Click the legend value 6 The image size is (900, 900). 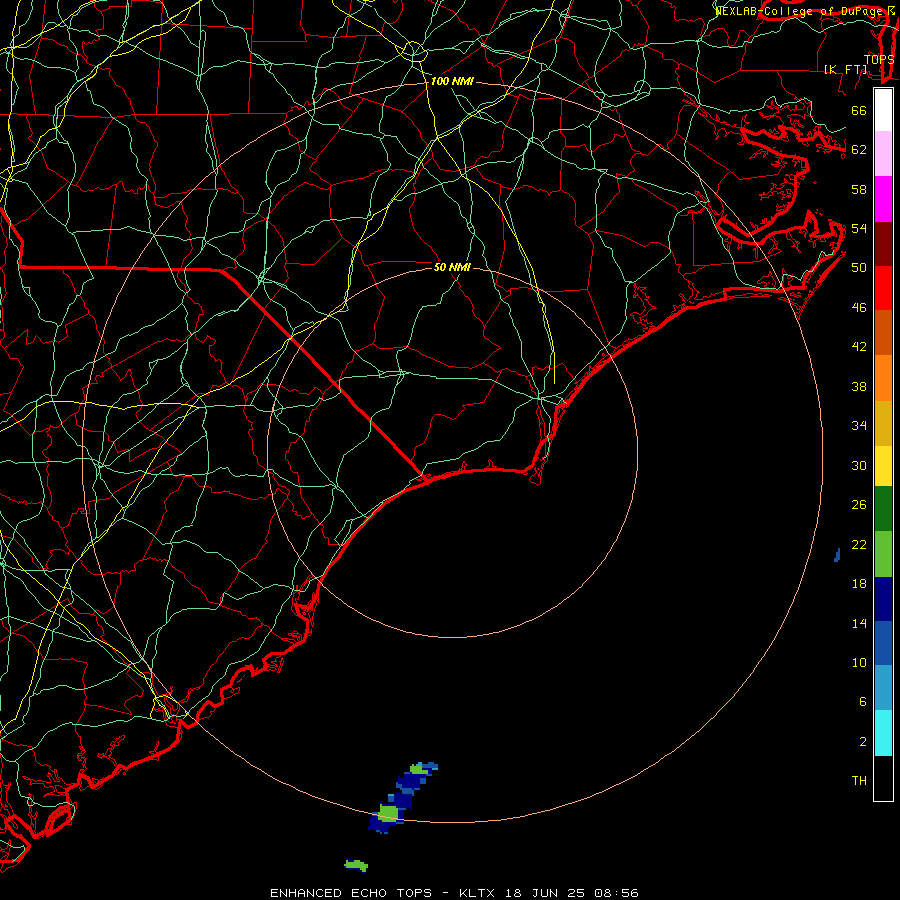coord(863,701)
